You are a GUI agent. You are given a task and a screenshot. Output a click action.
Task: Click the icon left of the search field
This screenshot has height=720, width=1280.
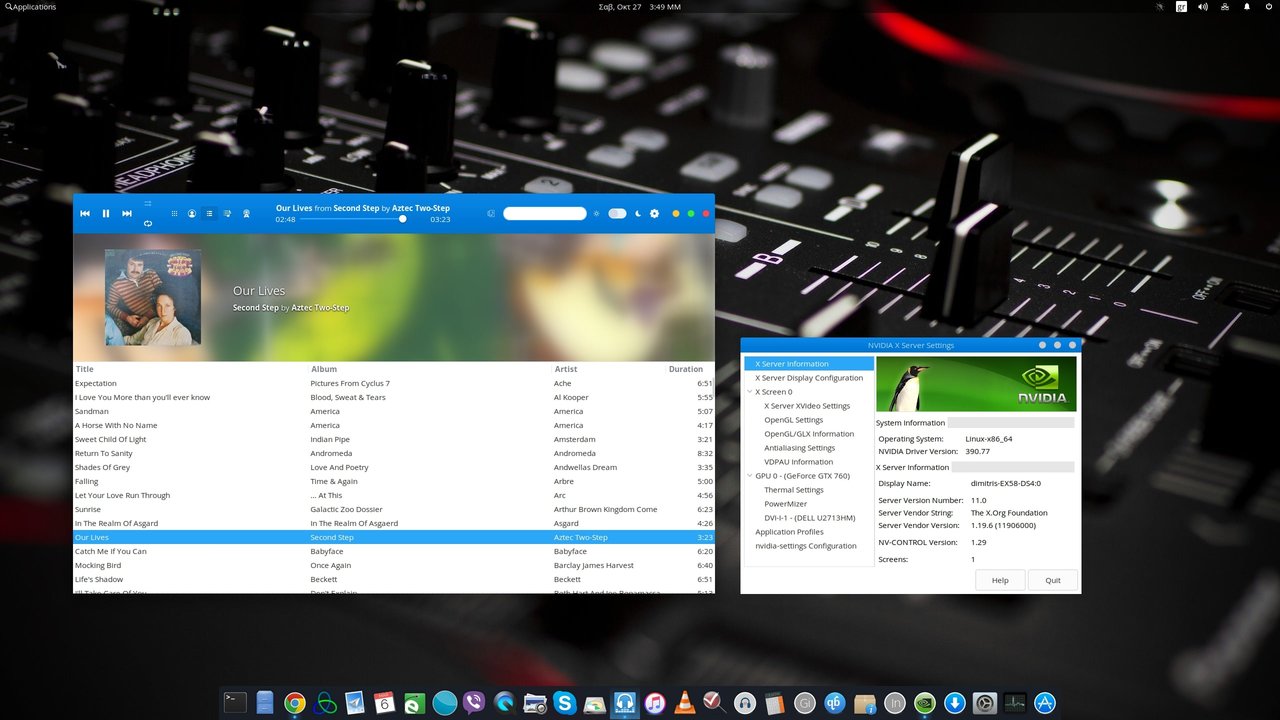click(x=491, y=213)
